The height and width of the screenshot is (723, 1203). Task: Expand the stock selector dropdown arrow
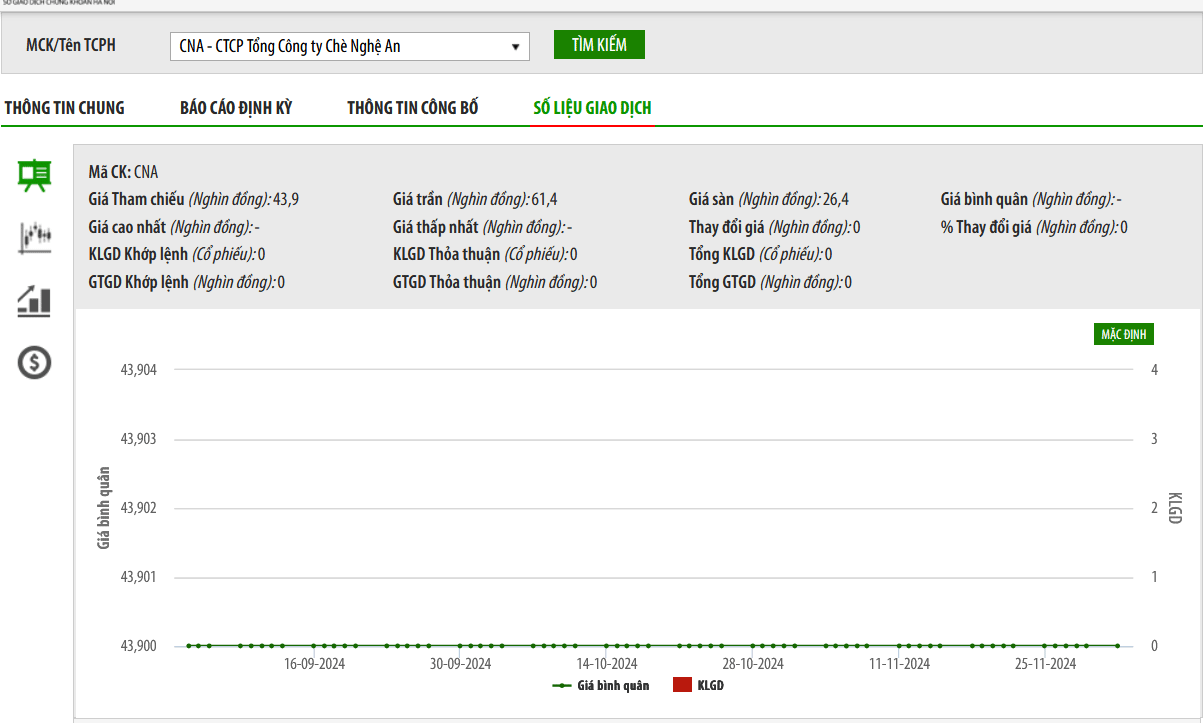click(515, 46)
